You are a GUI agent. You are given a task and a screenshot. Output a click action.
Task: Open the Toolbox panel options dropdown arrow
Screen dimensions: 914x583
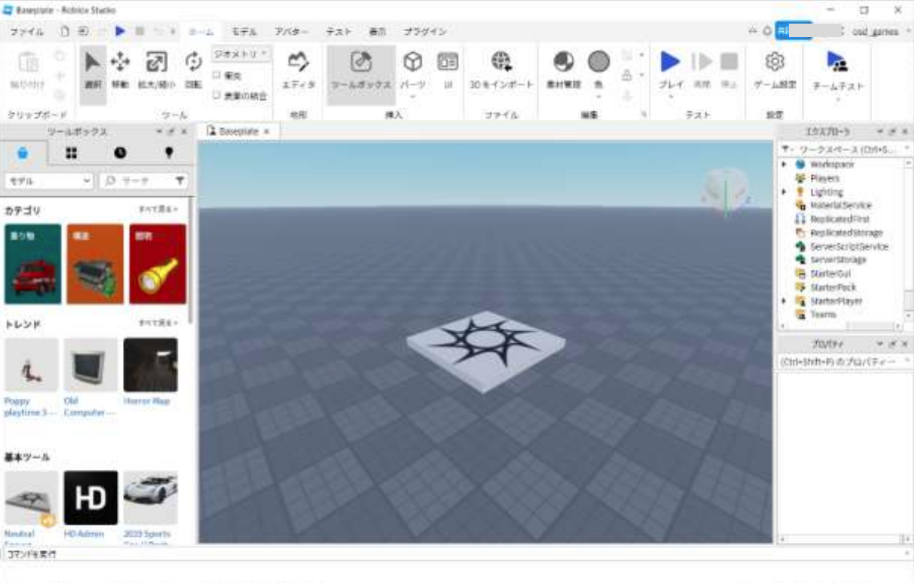coord(159,132)
